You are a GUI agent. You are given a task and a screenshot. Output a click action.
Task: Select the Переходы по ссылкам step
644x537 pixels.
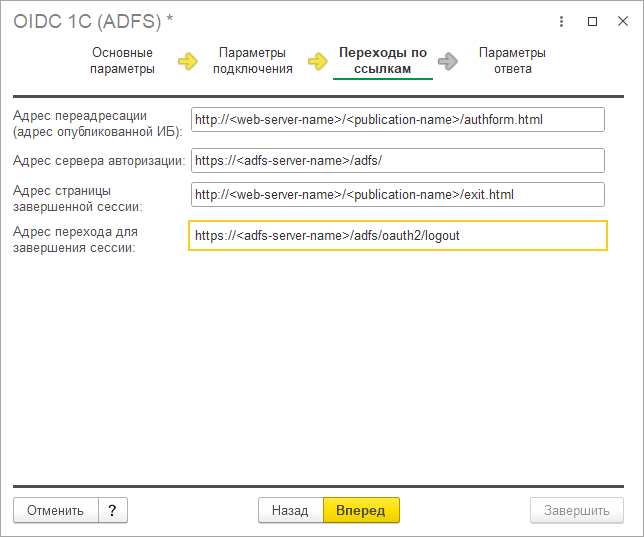[382, 61]
